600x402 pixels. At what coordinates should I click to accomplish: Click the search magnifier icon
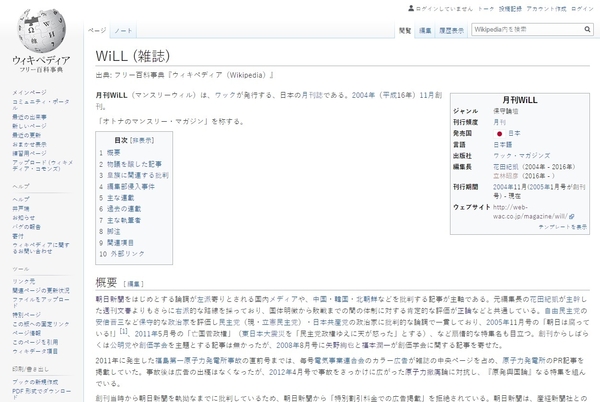pyautogui.click(x=587, y=29)
